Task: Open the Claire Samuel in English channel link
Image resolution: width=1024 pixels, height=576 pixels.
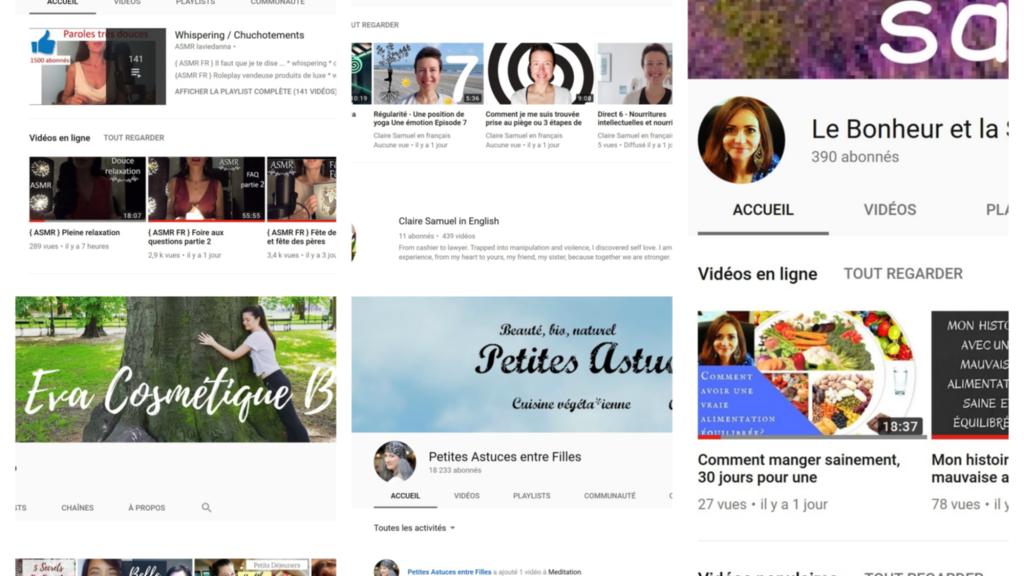Action: (x=449, y=221)
